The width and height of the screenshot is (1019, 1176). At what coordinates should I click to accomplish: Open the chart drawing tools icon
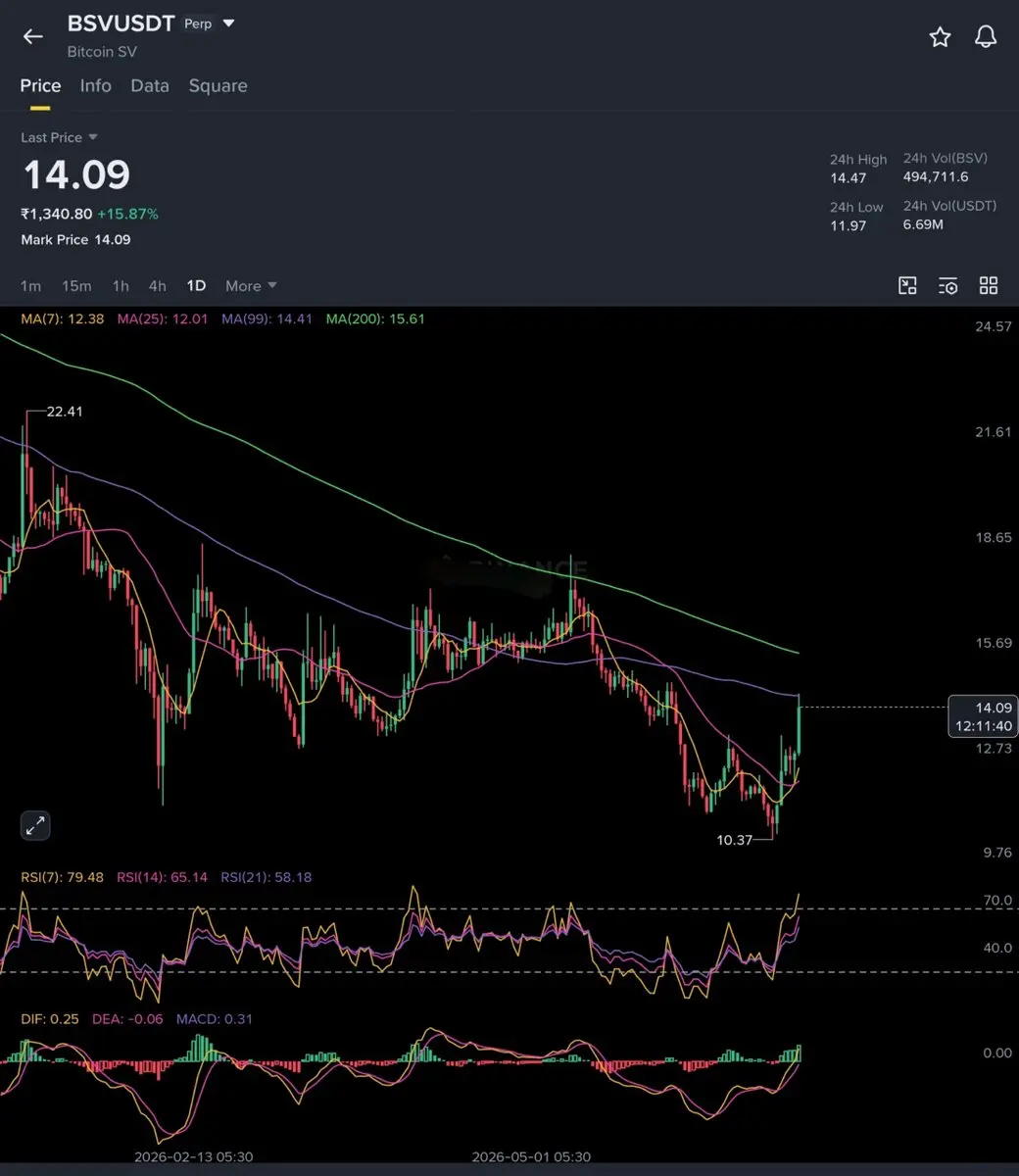pyautogui.click(x=907, y=285)
